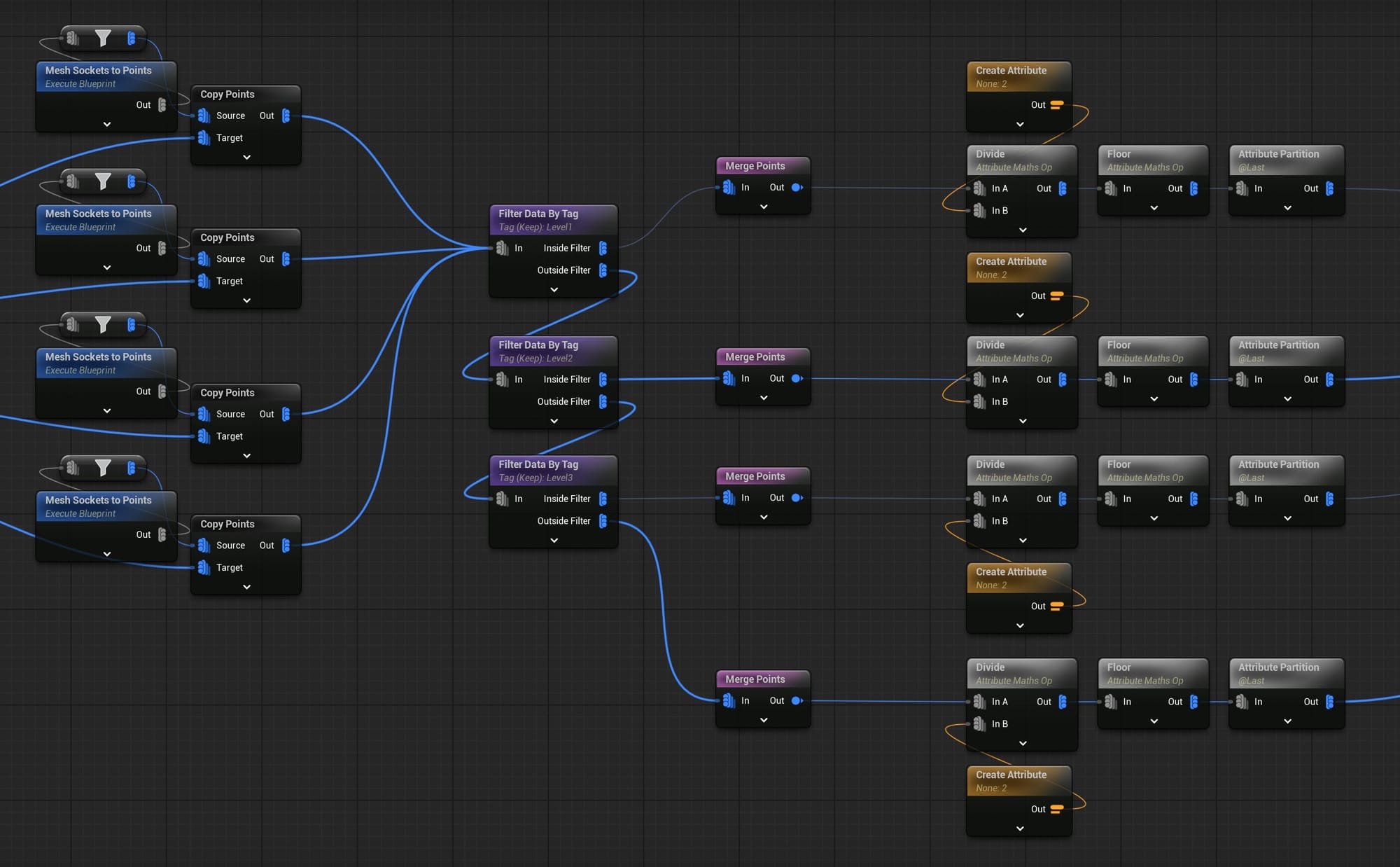Click the In pin on the bottommost Attribute Partition node
Image resolution: width=1400 pixels, height=867 pixels.
coord(1242,702)
